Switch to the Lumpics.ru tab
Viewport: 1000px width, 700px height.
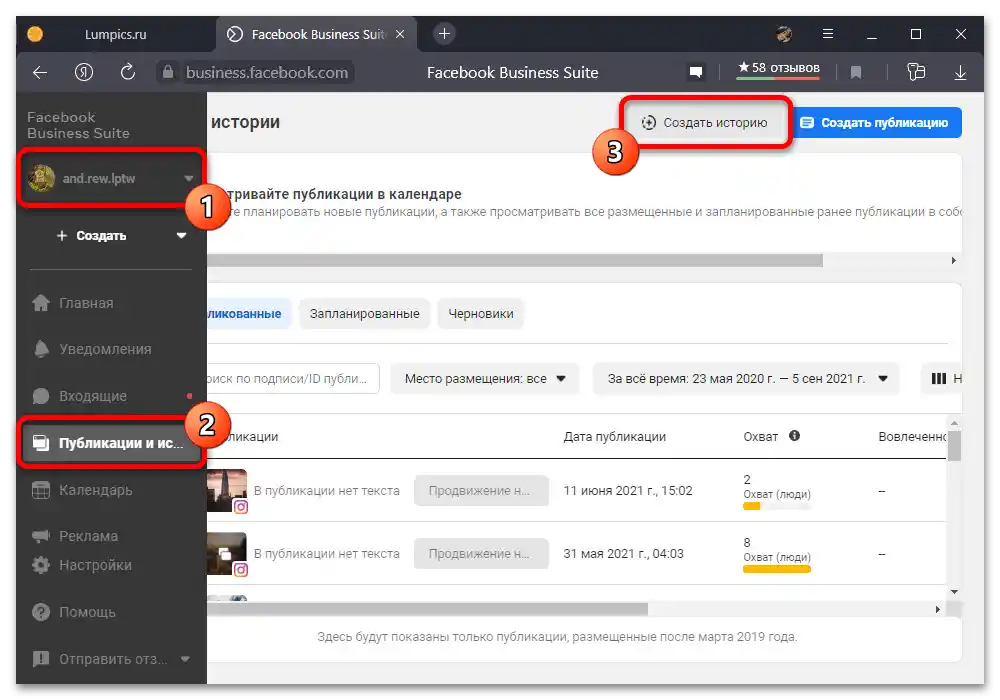(115, 34)
